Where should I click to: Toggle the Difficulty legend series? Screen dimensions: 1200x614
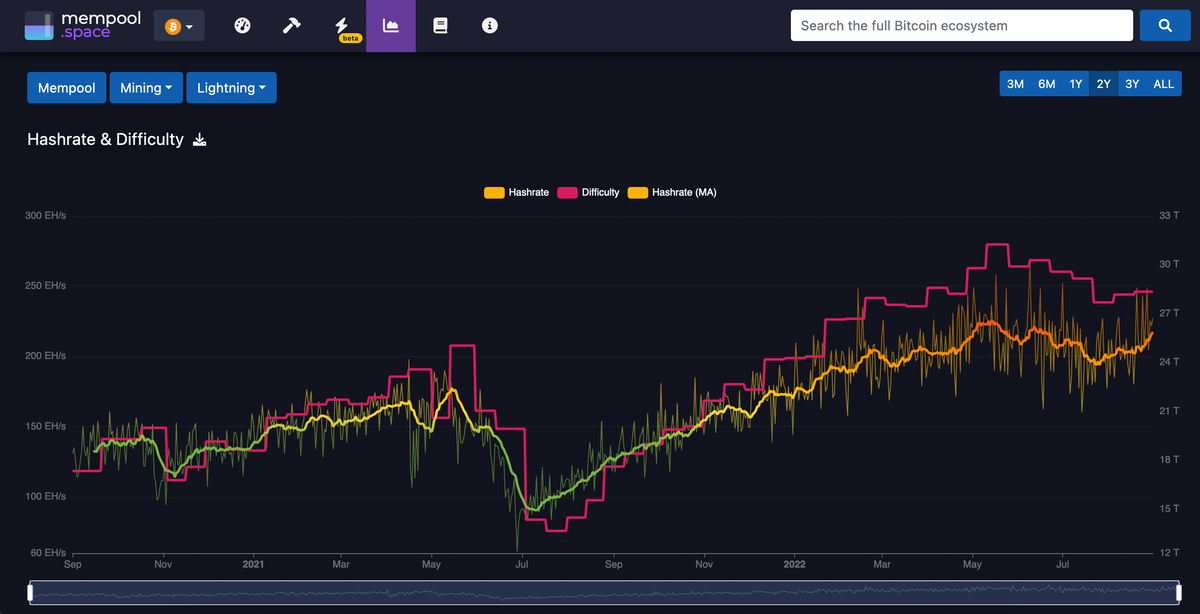click(589, 192)
